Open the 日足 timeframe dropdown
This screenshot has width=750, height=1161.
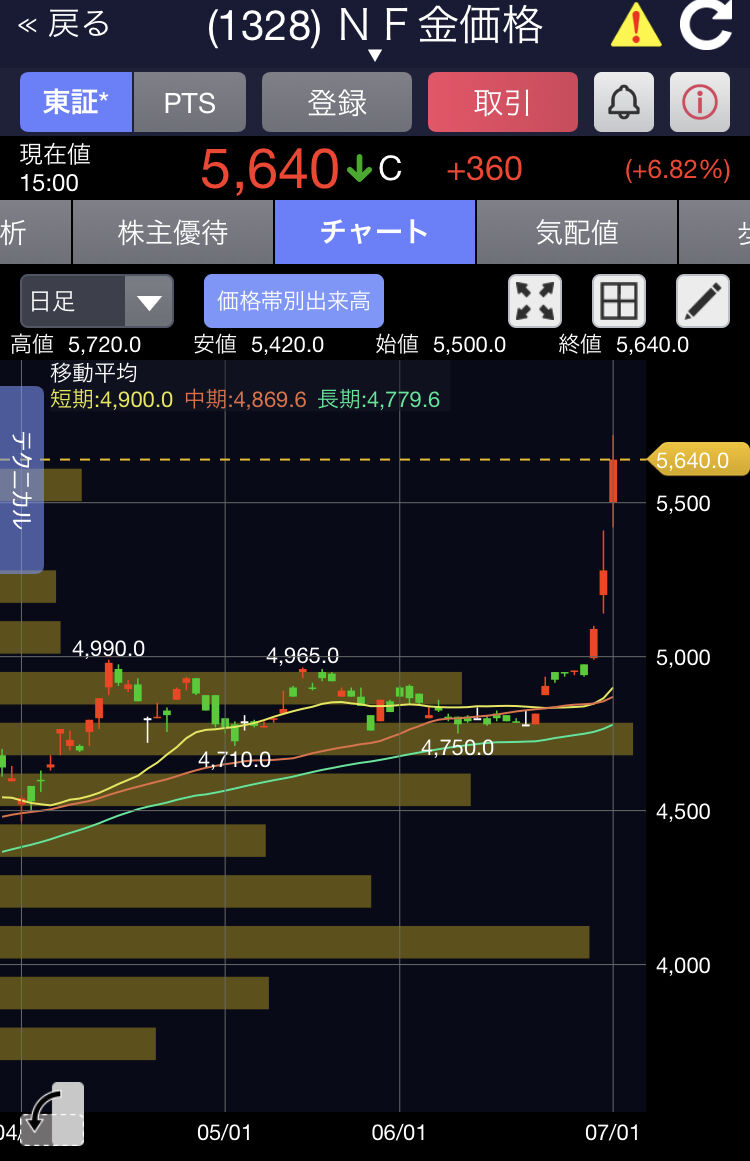click(x=97, y=301)
